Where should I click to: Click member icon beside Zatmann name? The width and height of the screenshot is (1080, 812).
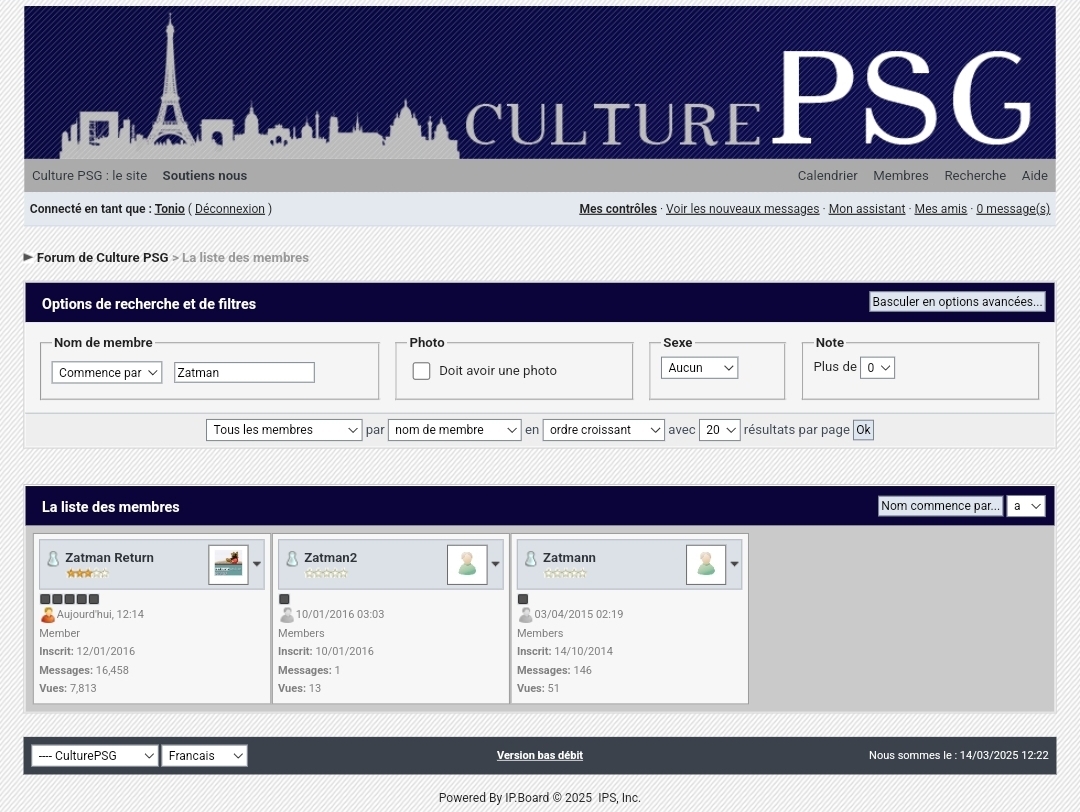531,559
